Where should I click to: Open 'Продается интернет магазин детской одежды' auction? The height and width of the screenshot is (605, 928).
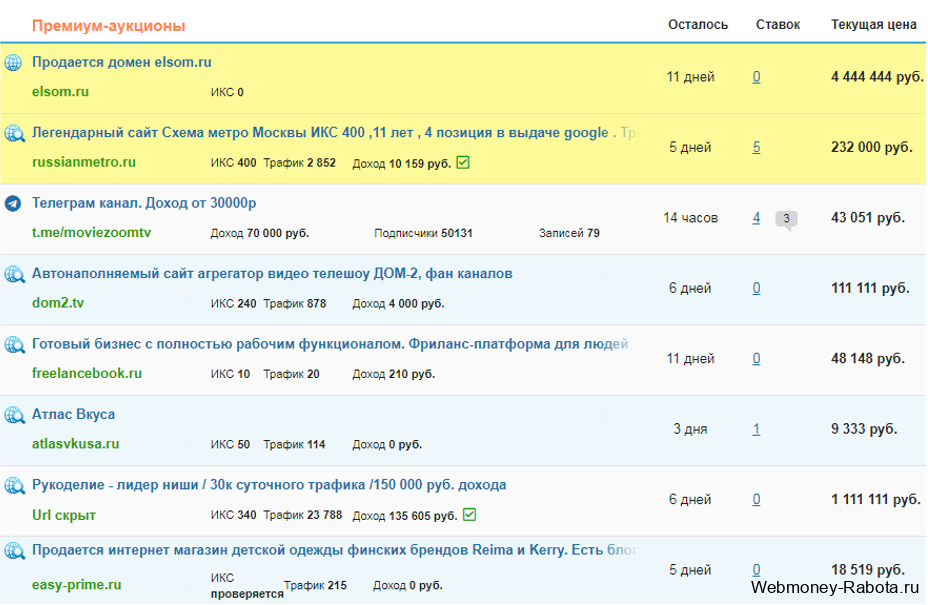click(x=334, y=550)
